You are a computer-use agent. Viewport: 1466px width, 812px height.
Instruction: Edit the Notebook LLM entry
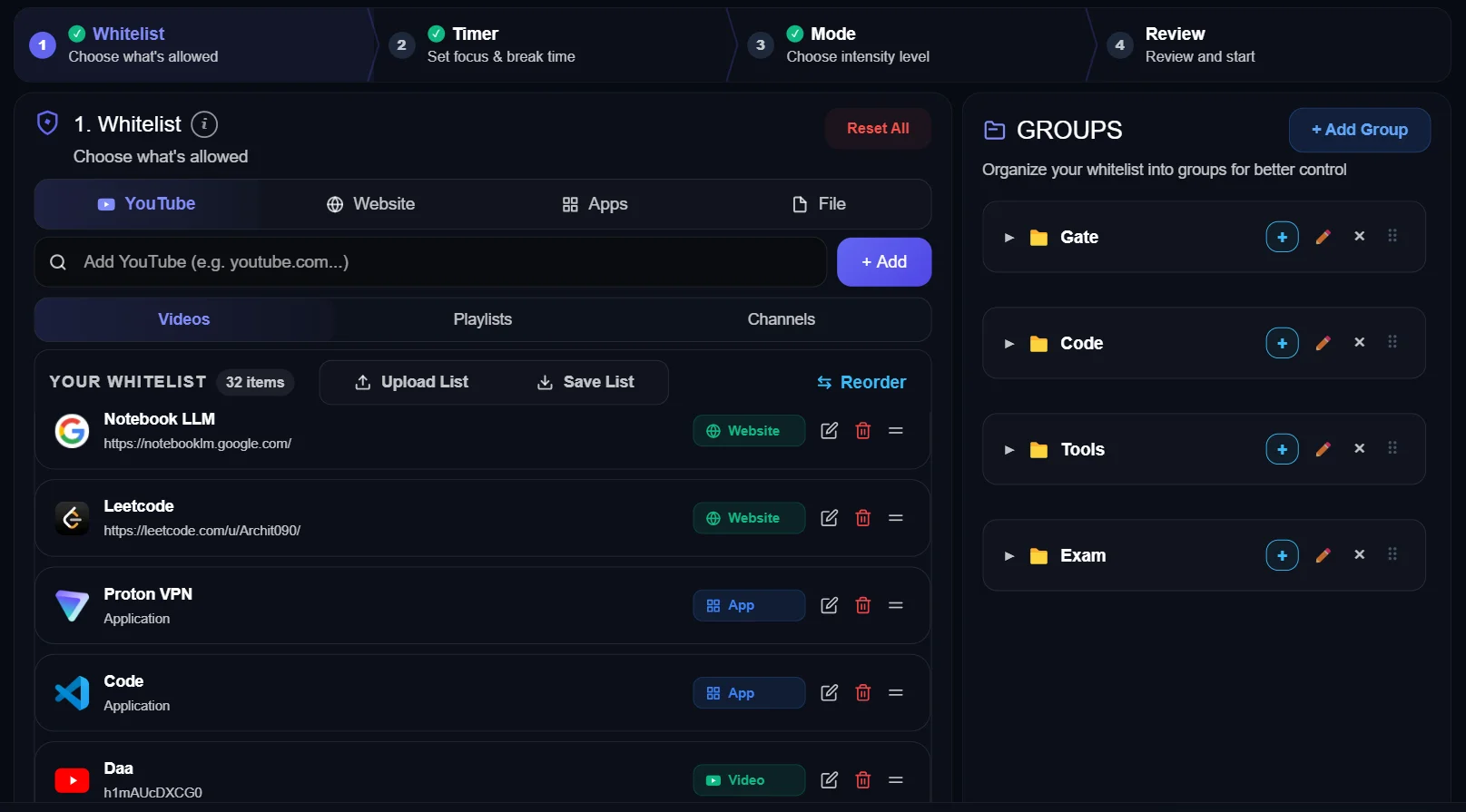pyautogui.click(x=830, y=431)
